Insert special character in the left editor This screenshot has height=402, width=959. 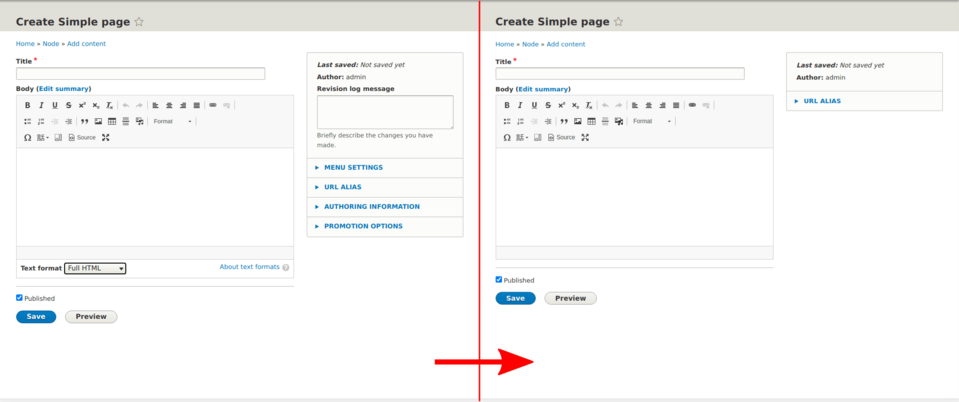27,137
